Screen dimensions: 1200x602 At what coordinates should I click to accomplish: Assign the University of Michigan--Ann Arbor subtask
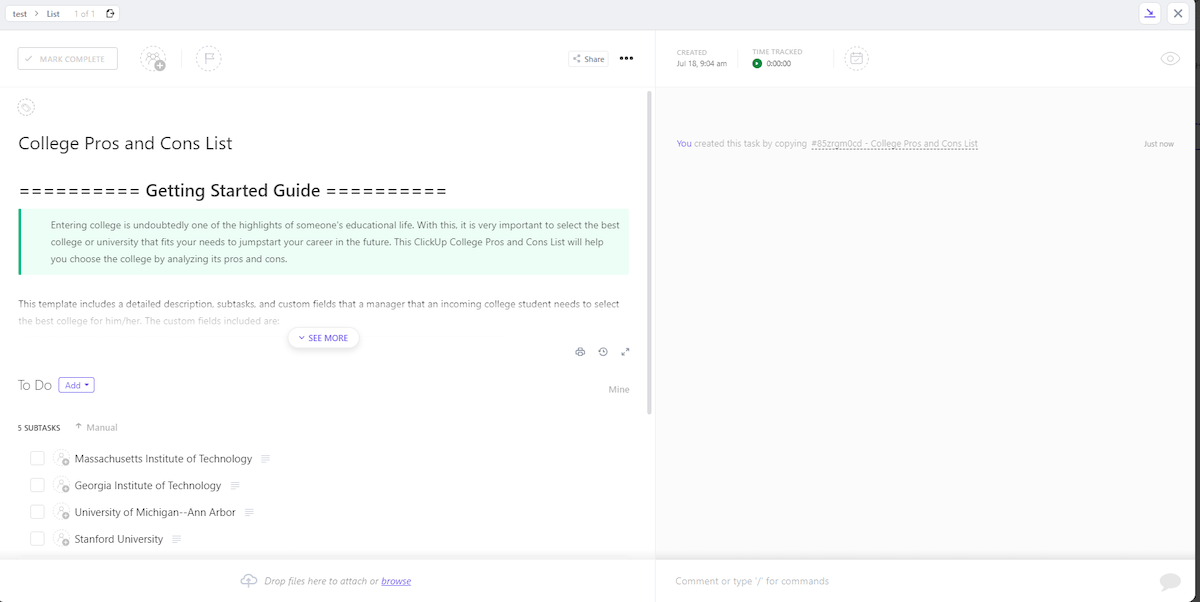pos(61,512)
